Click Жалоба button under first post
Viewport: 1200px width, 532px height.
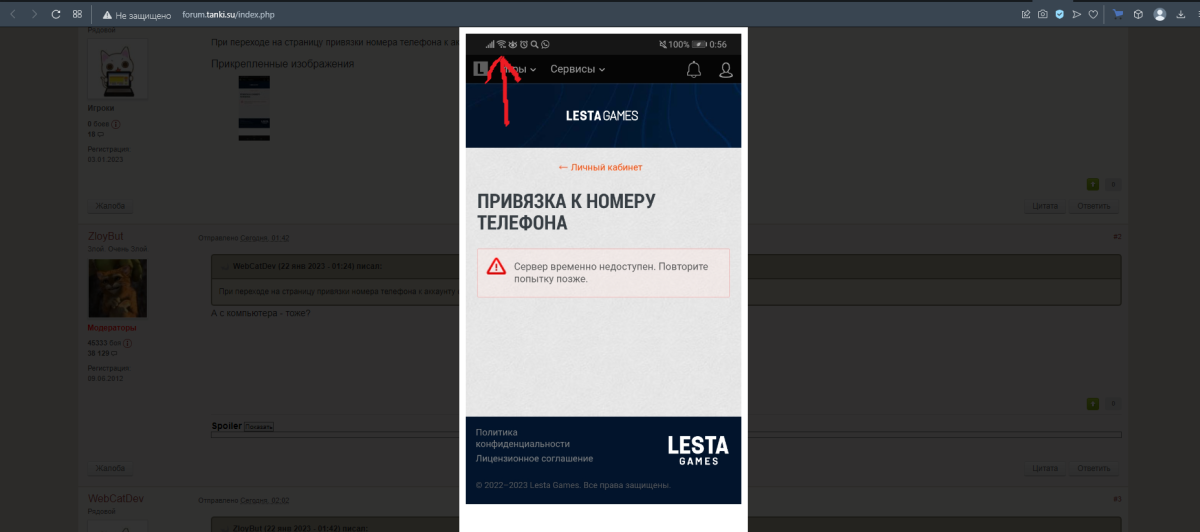[109, 206]
